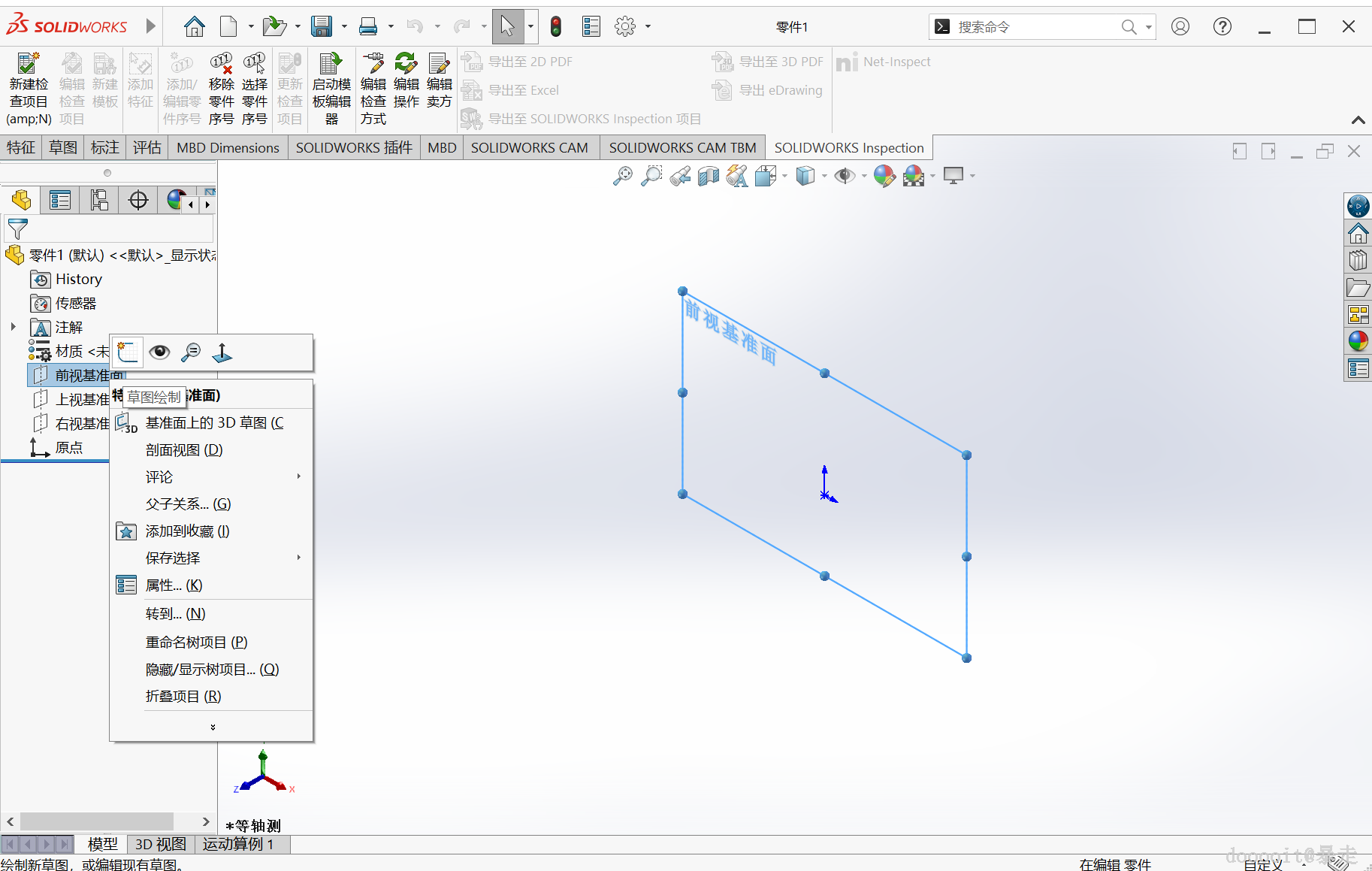This screenshot has height=871, width=1372.
Task: Open the Options gear icon
Action: pyautogui.click(x=625, y=27)
